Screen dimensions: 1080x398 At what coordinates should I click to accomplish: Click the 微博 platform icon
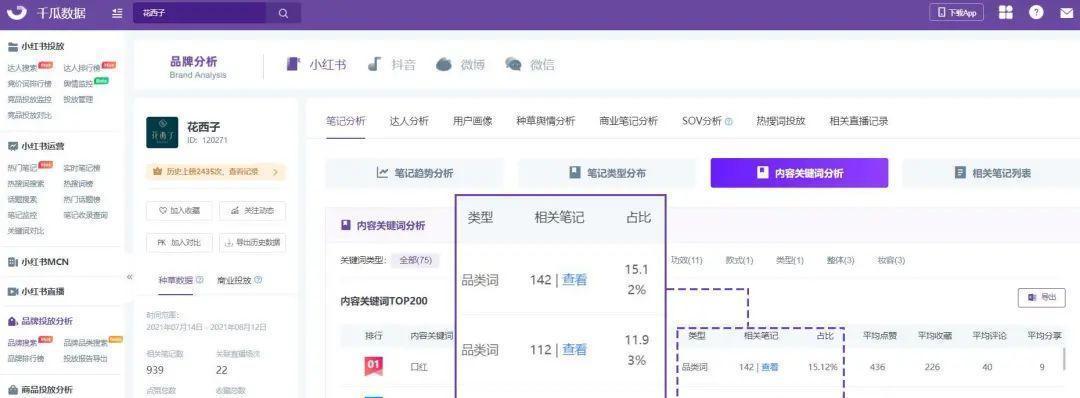coord(444,65)
